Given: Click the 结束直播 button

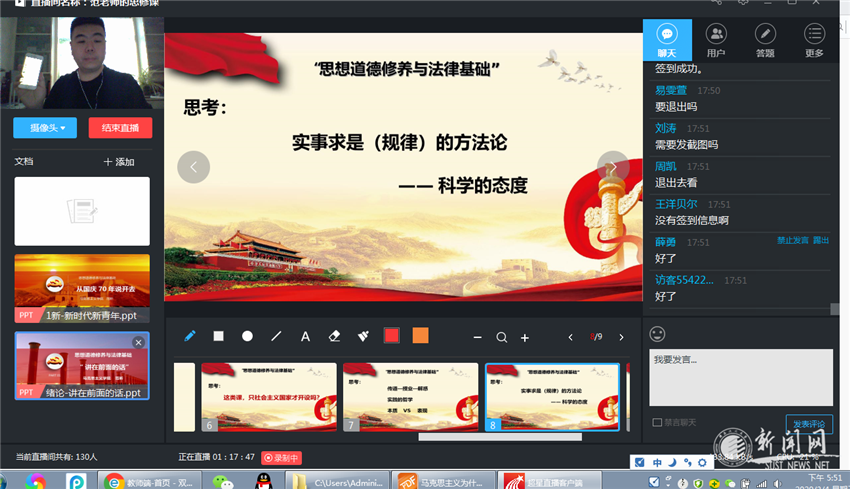Looking at the screenshot, I should pyautogui.click(x=120, y=127).
